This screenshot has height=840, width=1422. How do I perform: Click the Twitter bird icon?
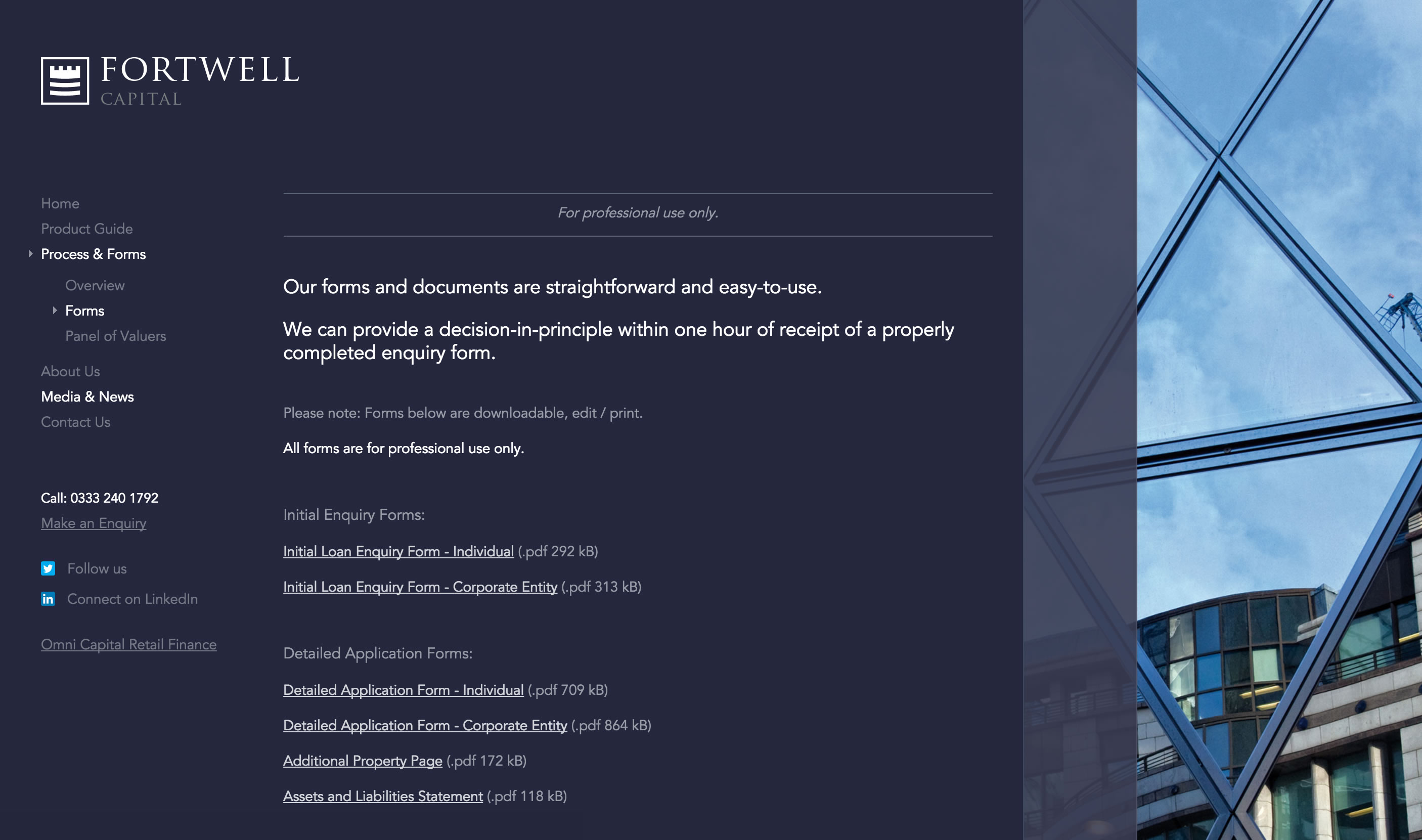coord(48,568)
